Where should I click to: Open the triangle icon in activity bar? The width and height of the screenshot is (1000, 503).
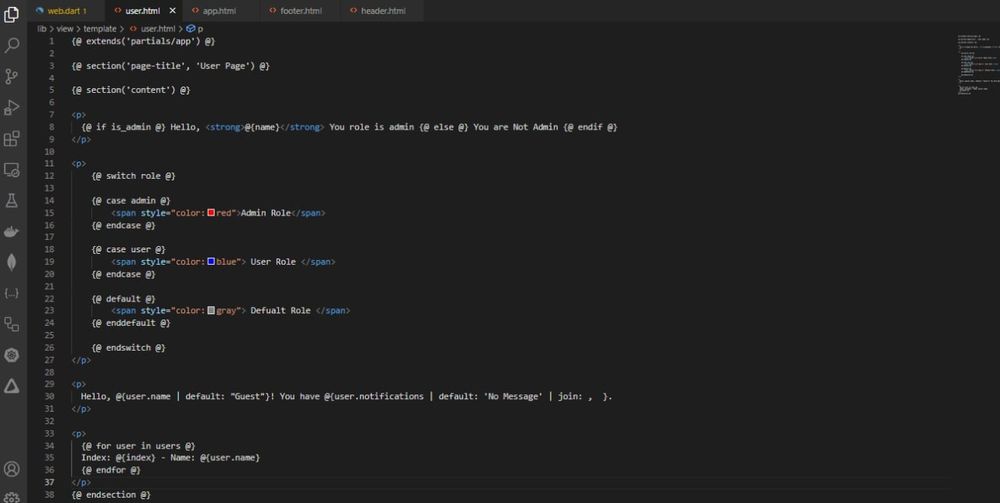click(11, 386)
